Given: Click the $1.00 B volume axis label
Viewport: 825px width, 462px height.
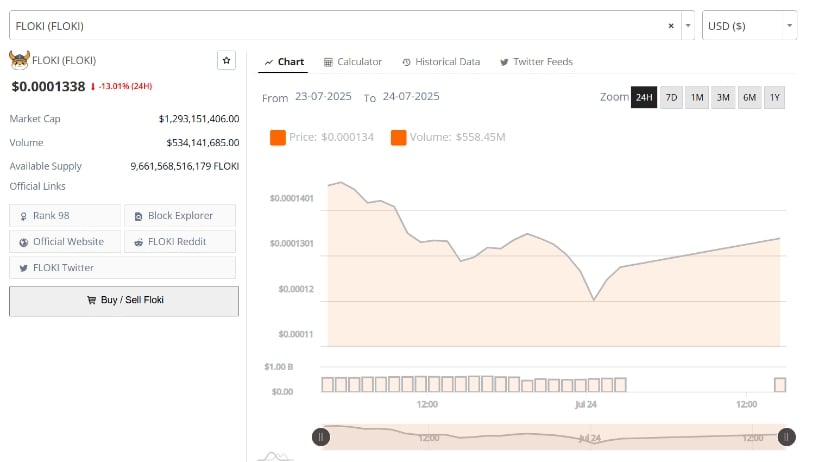Looking at the screenshot, I should [x=278, y=367].
